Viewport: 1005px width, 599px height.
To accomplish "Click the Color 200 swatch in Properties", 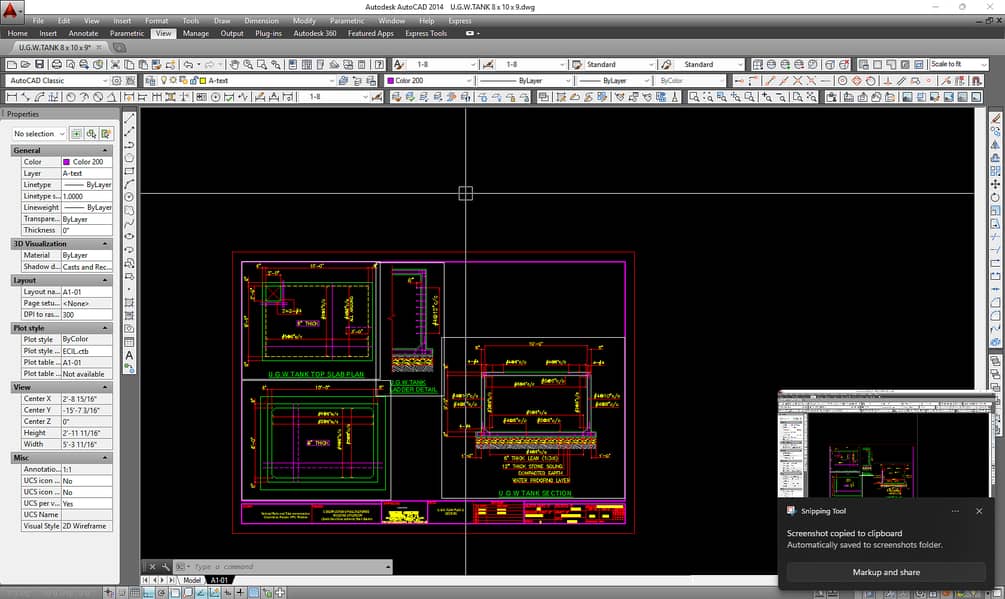I will tap(66, 162).
